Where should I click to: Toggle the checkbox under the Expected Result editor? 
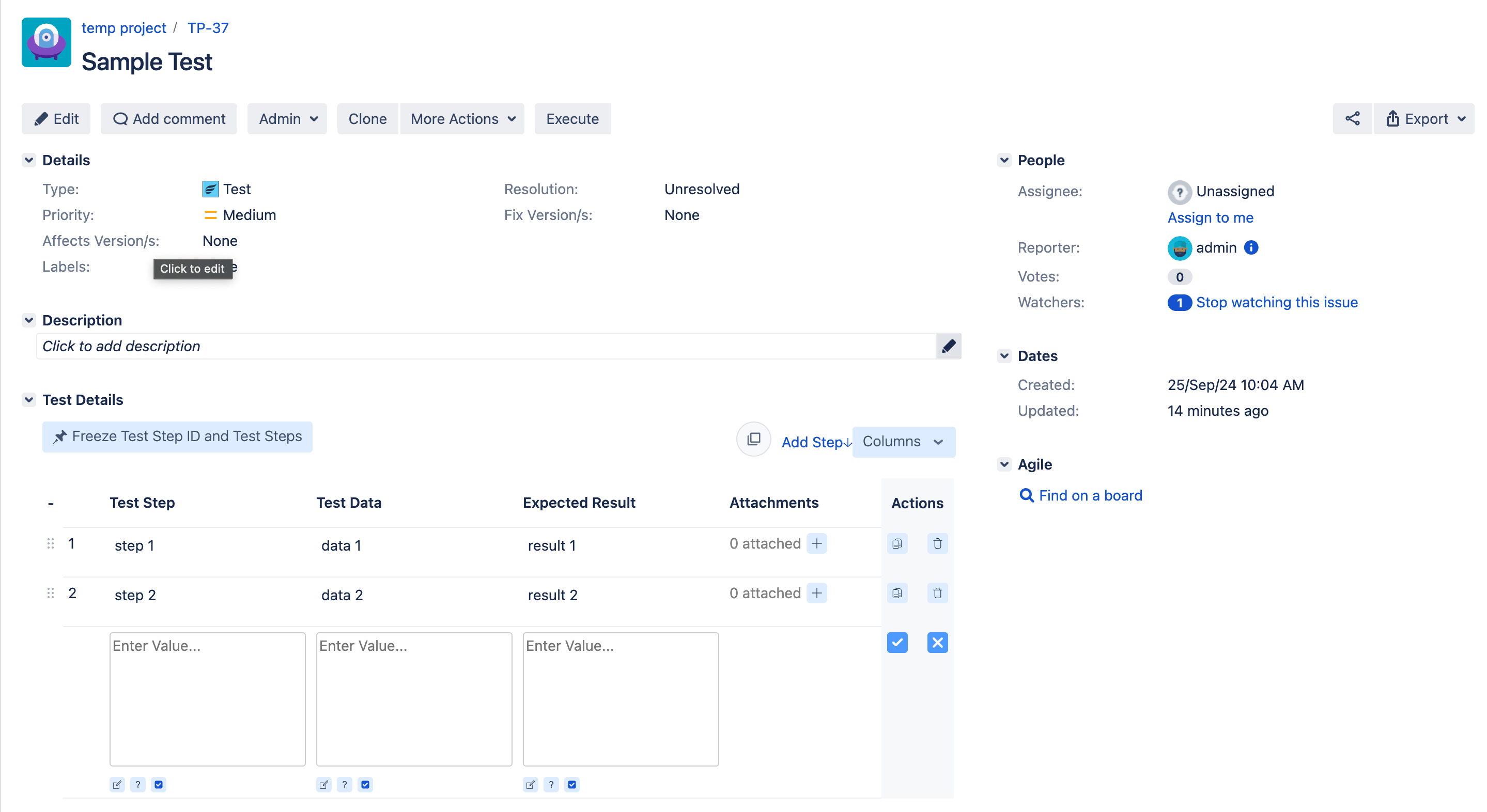click(571, 784)
